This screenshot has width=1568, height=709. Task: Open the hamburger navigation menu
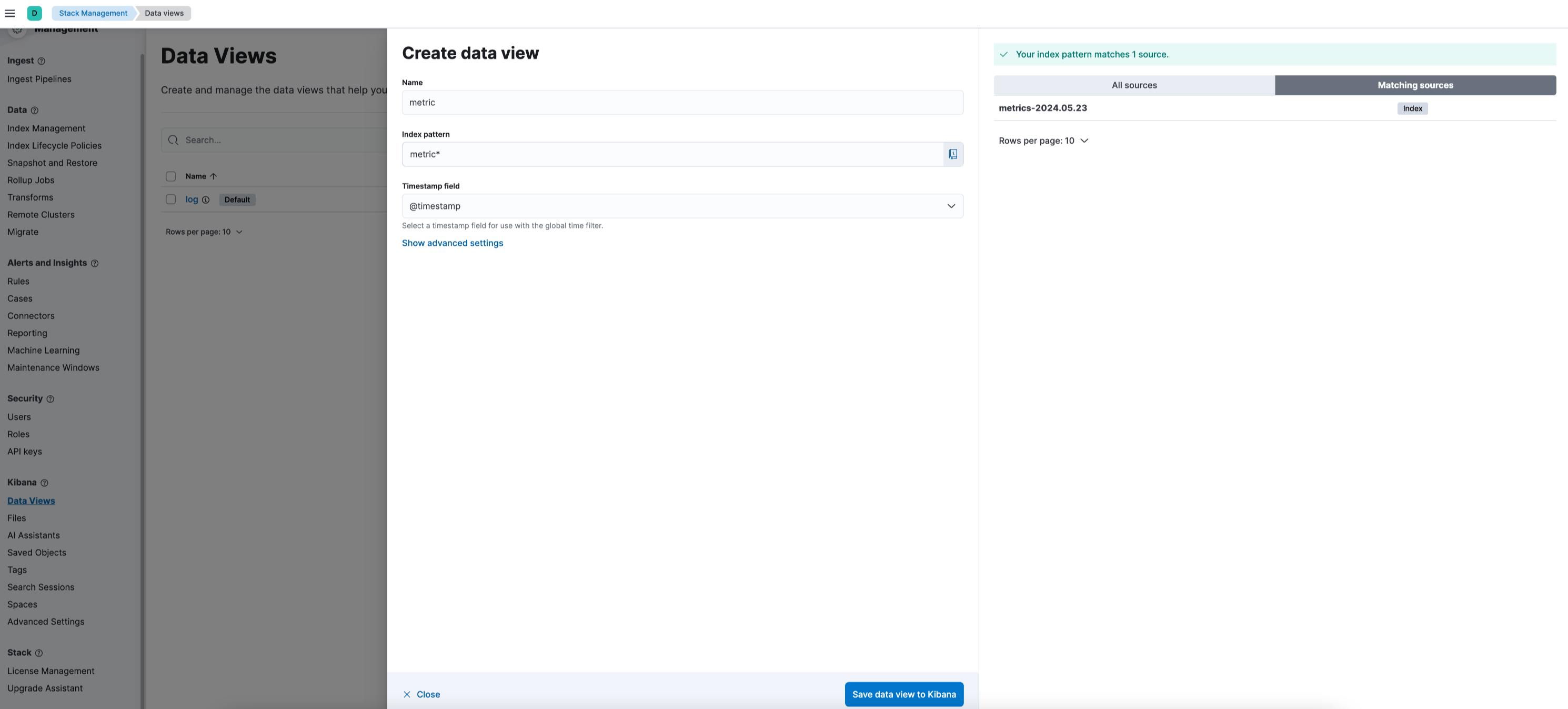click(x=10, y=13)
